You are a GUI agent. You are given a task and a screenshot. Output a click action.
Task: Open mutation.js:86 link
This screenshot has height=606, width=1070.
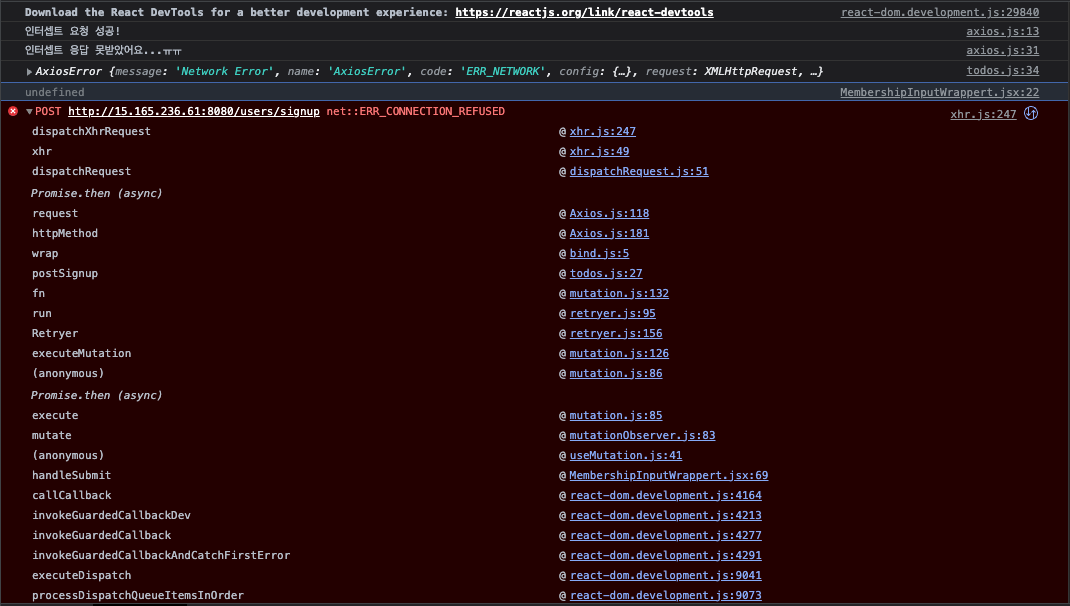(616, 373)
